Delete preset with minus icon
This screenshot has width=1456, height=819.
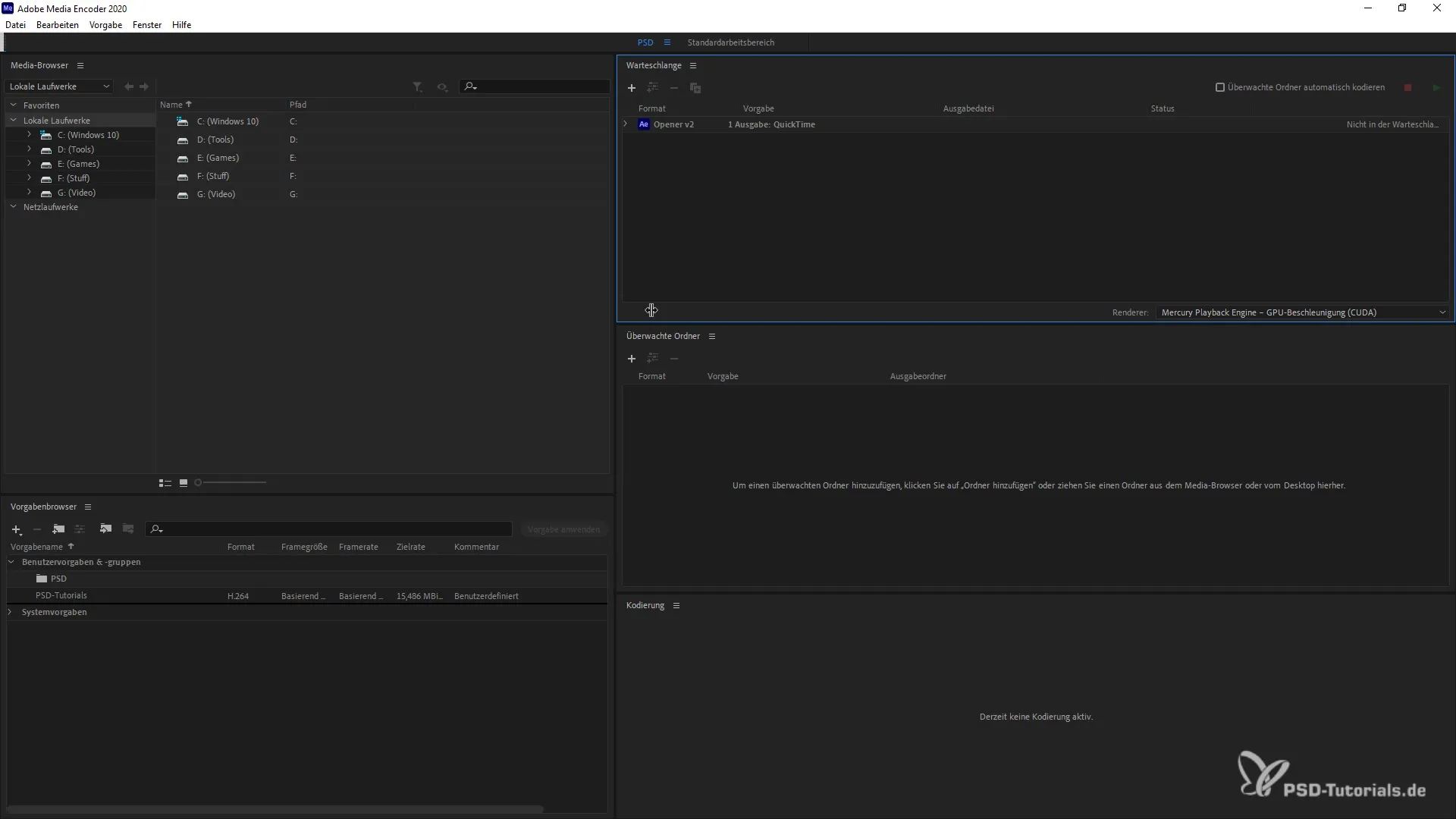click(36, 529)
